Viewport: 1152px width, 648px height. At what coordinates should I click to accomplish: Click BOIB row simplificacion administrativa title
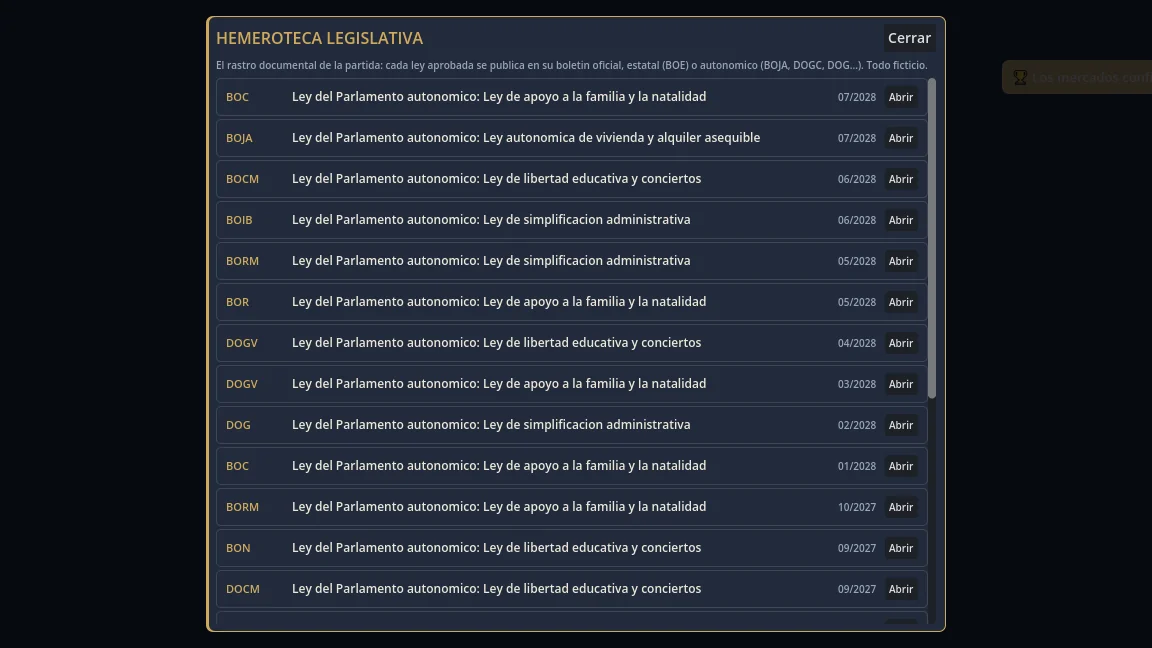point(491,220)
